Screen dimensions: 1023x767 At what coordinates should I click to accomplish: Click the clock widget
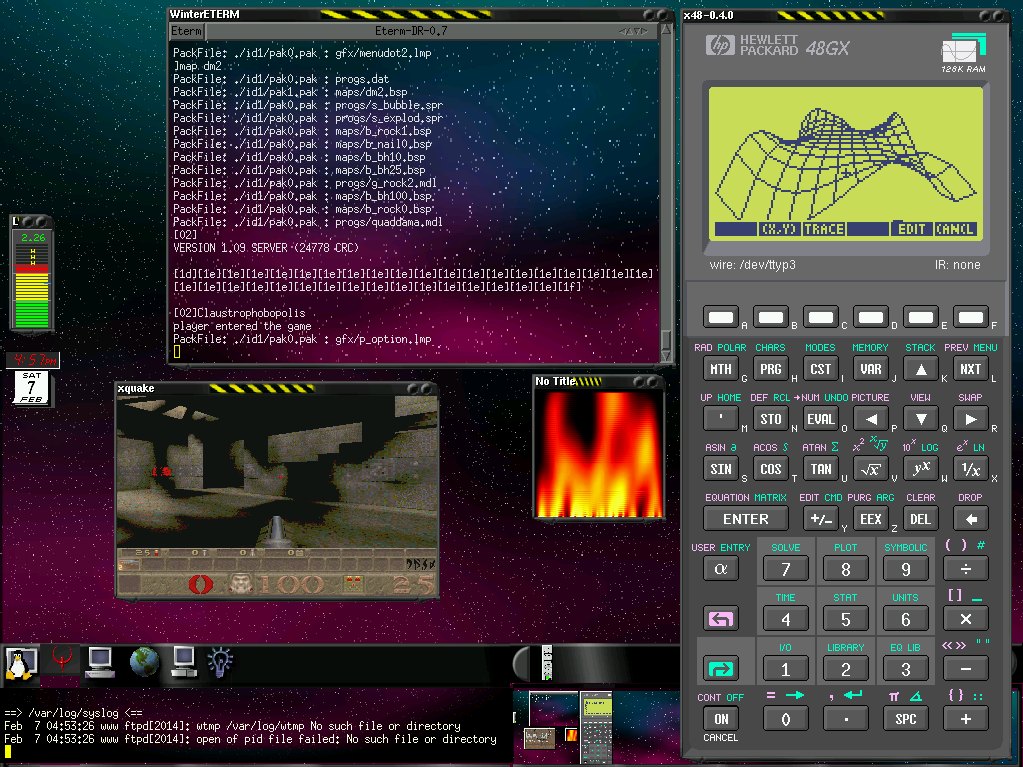(x=32, y=359)
